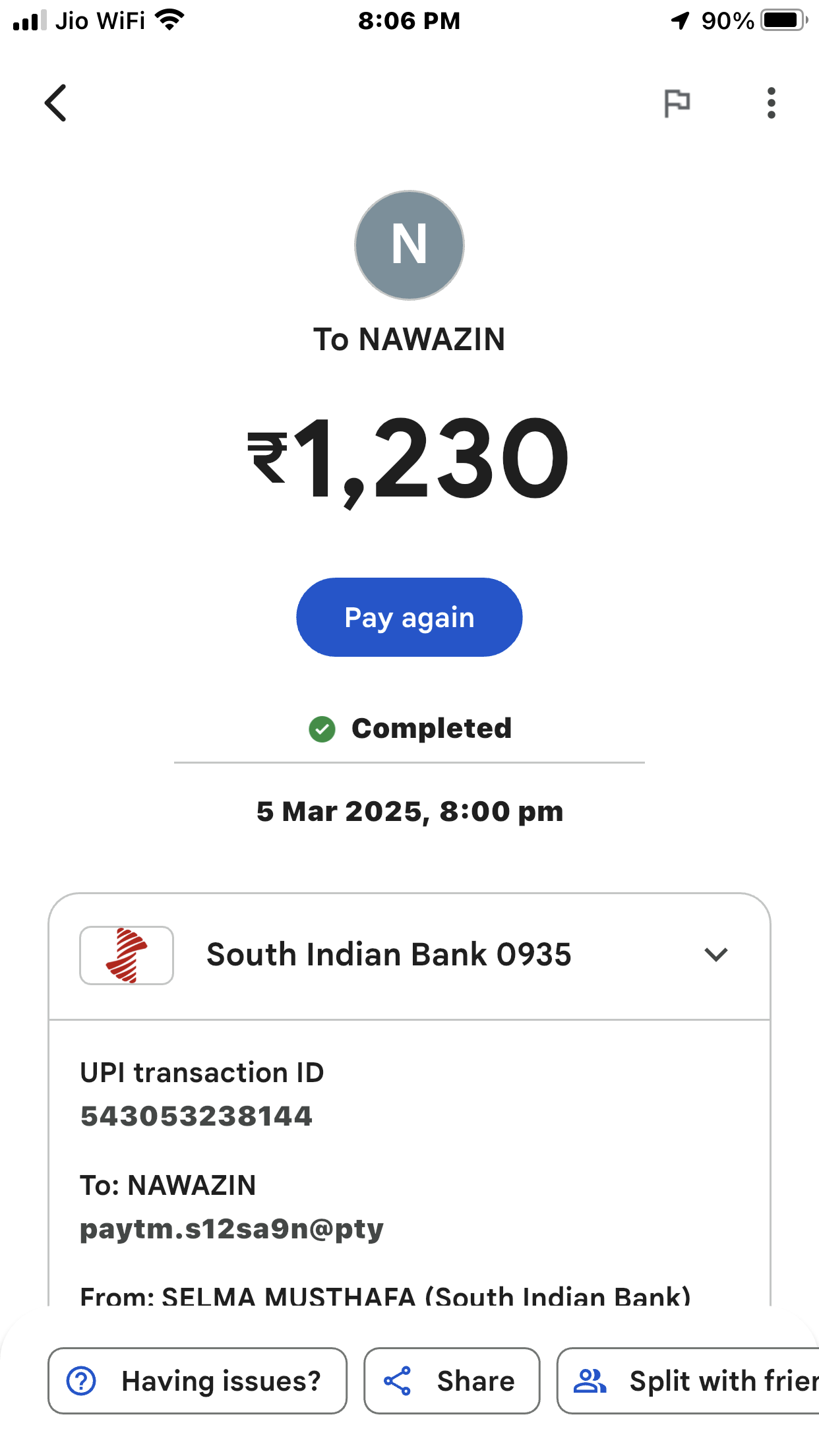
Task: Tap the share network icon
Action: pyautogui.click(x=398, y=1381)
